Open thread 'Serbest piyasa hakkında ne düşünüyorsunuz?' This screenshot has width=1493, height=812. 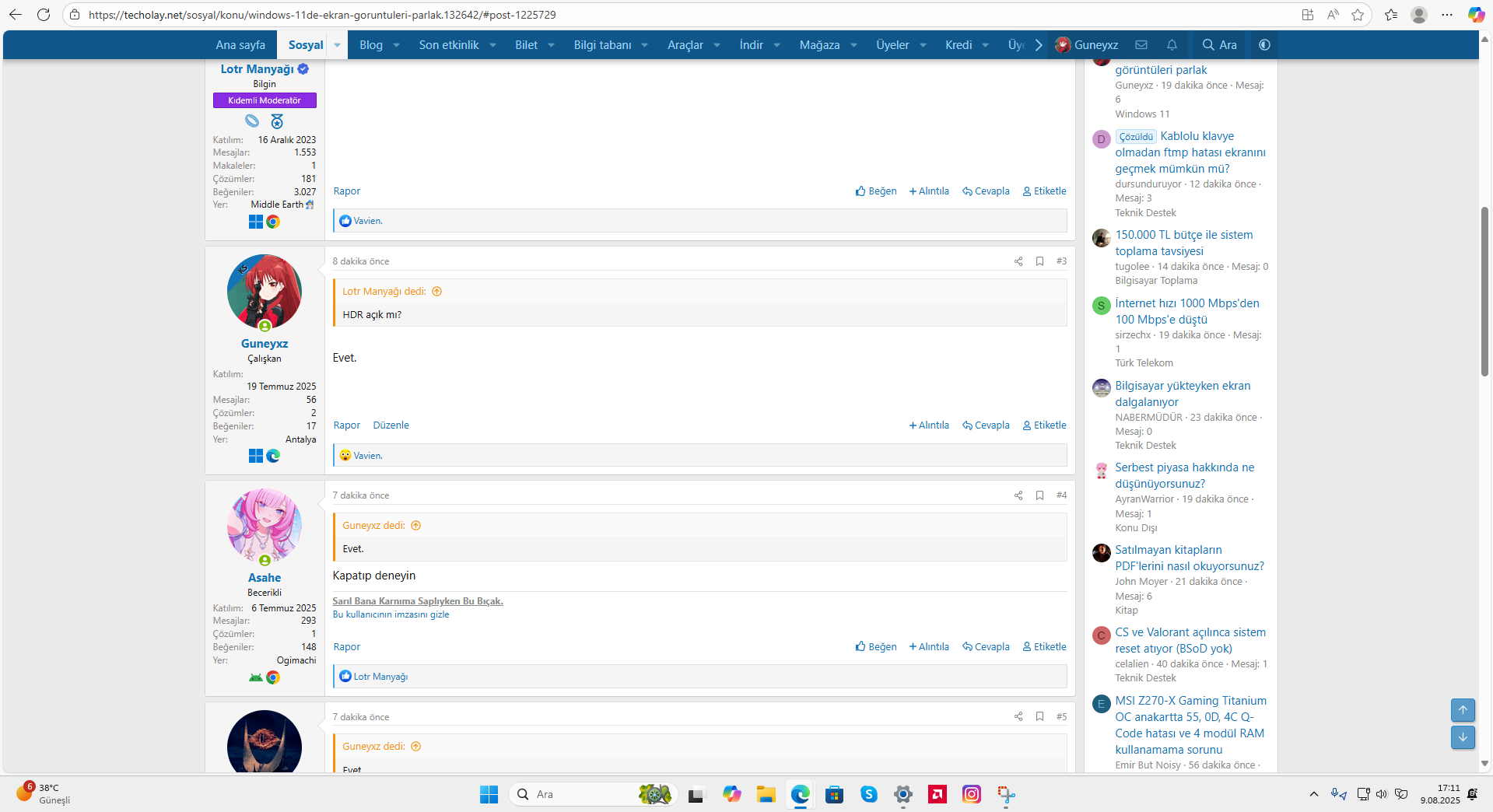[1185, 475]
